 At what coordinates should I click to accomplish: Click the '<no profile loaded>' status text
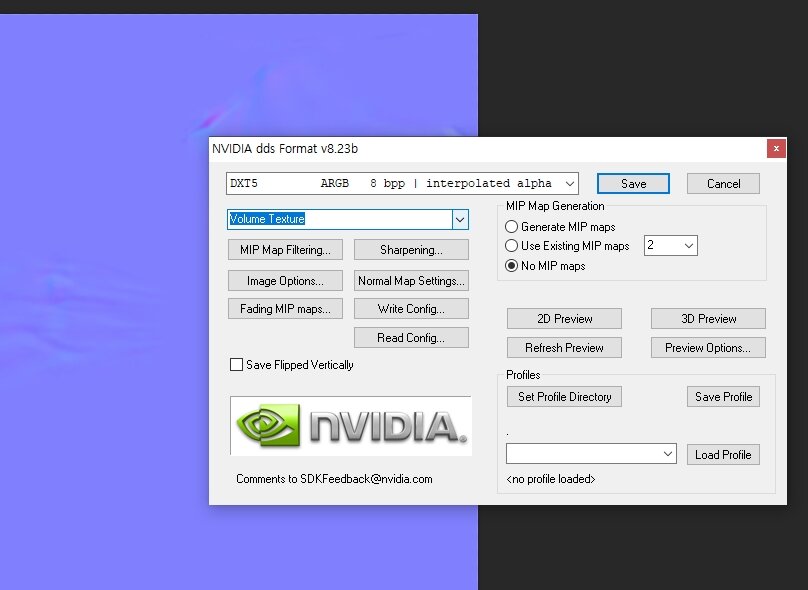(x=550, y=479)
